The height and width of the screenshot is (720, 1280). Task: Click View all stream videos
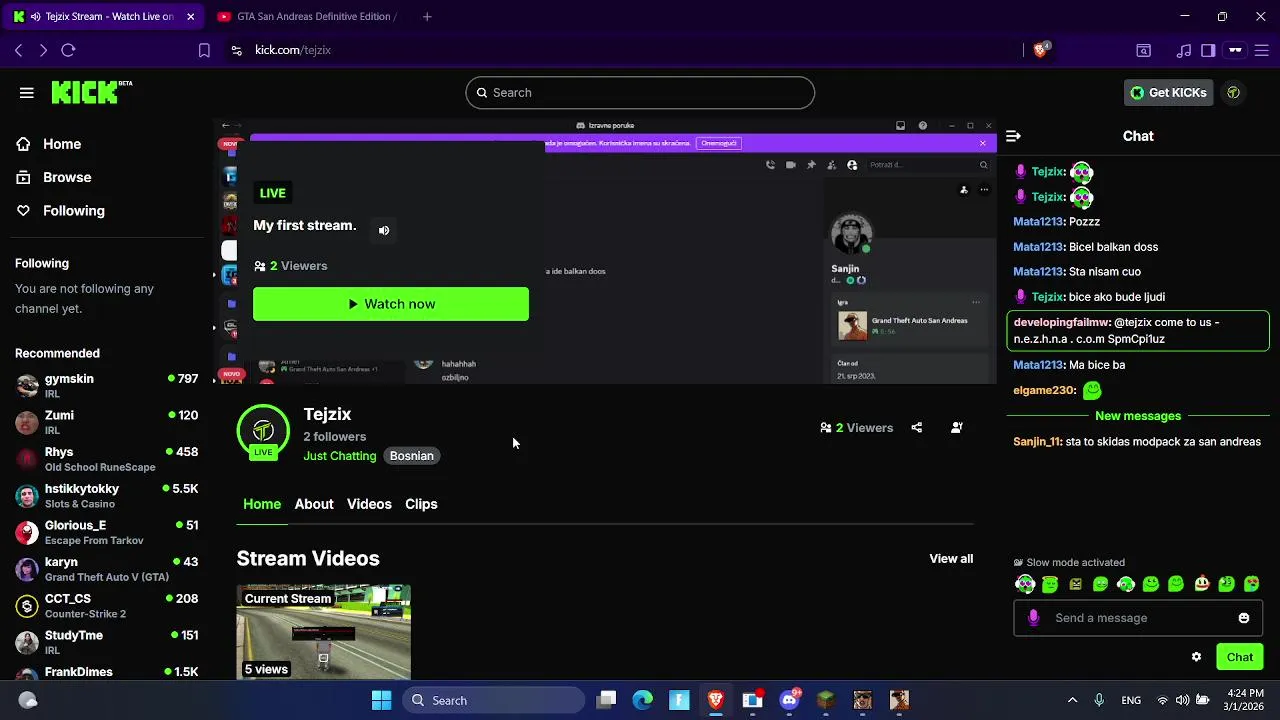951,559
